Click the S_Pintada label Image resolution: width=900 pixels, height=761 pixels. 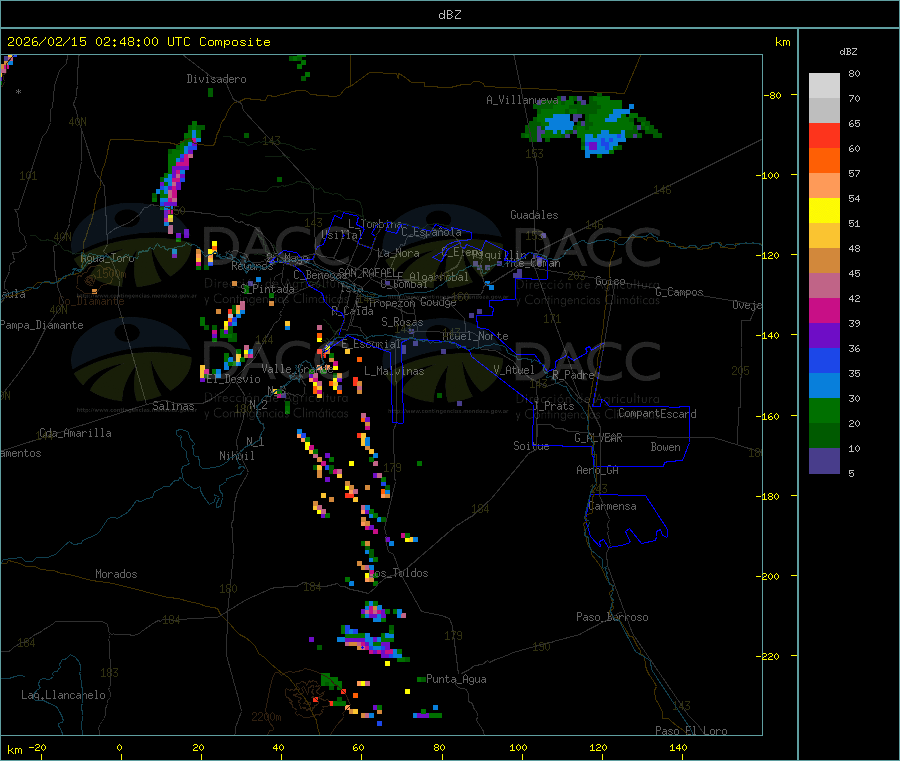coord(267,289)
